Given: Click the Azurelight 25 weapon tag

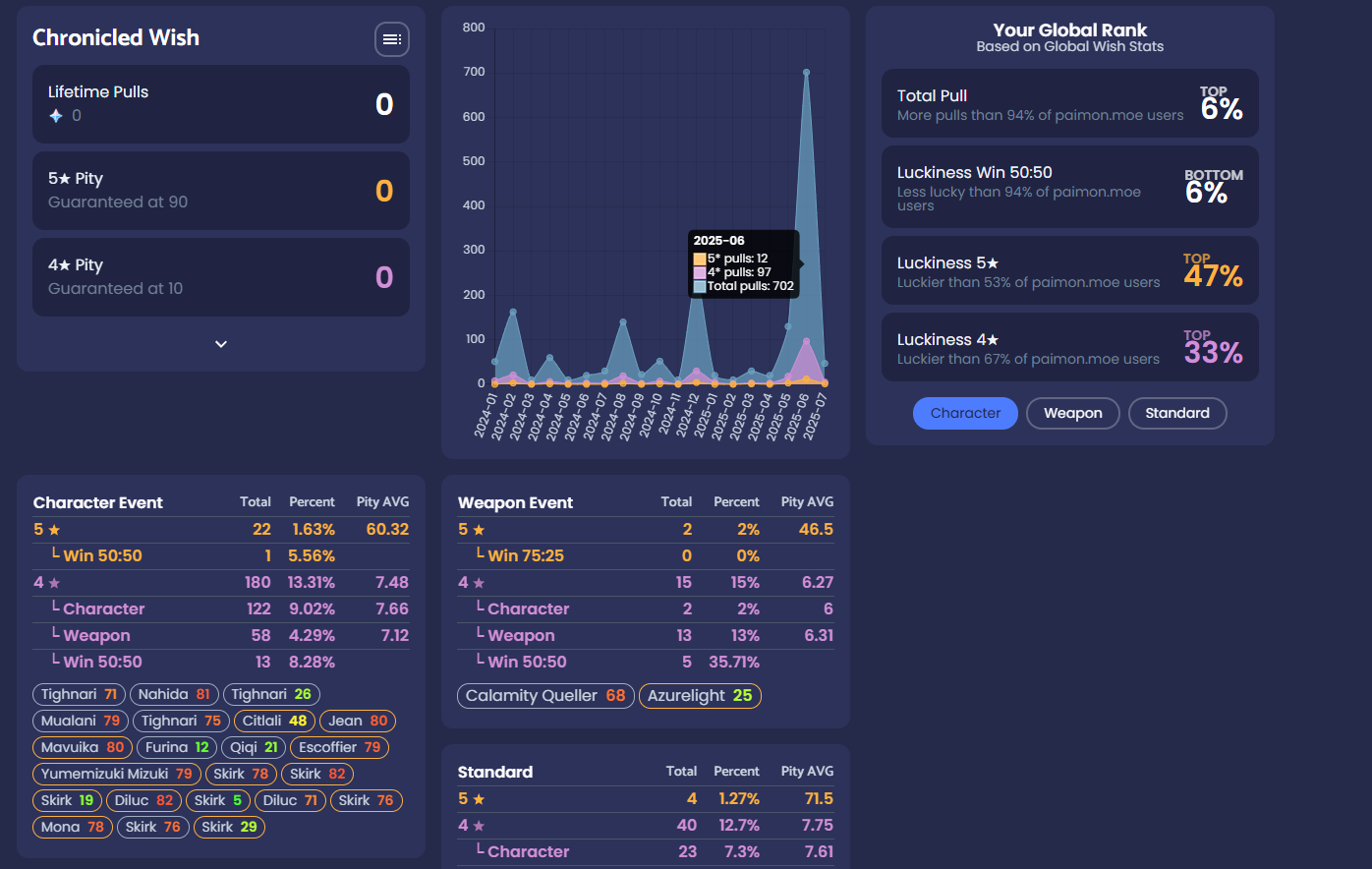Looking at the screenshot, I should tap(700, 696).
